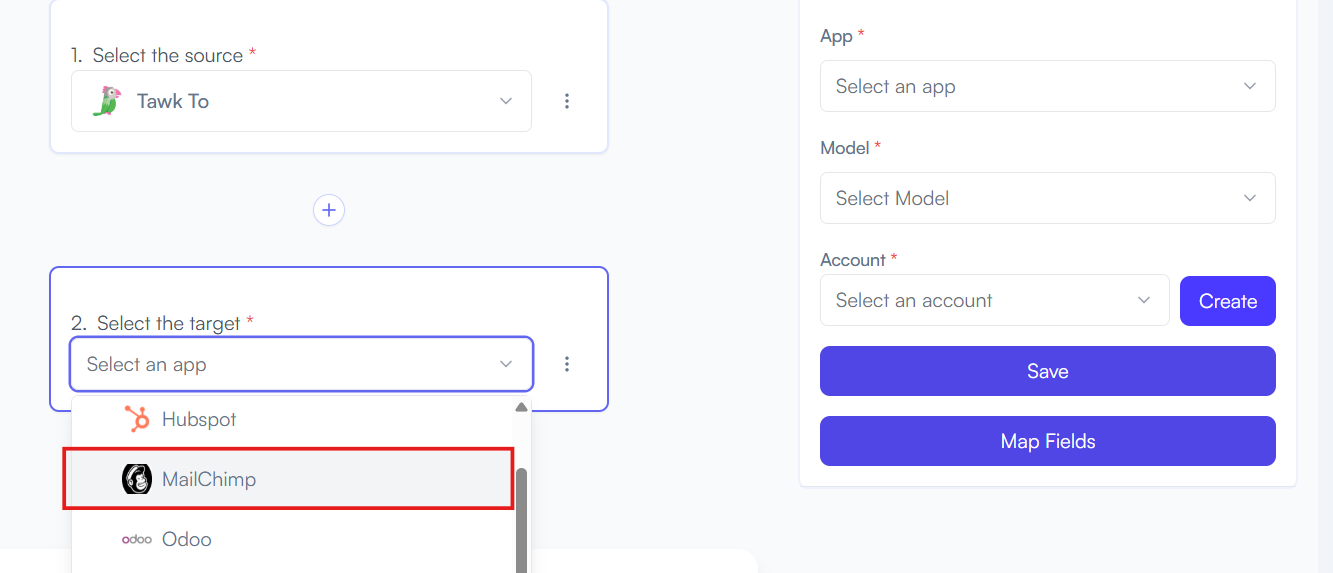This screenshot has width=1333, height=573.
Task: Open the Select Model dropdown
Action: [1047, 198]
